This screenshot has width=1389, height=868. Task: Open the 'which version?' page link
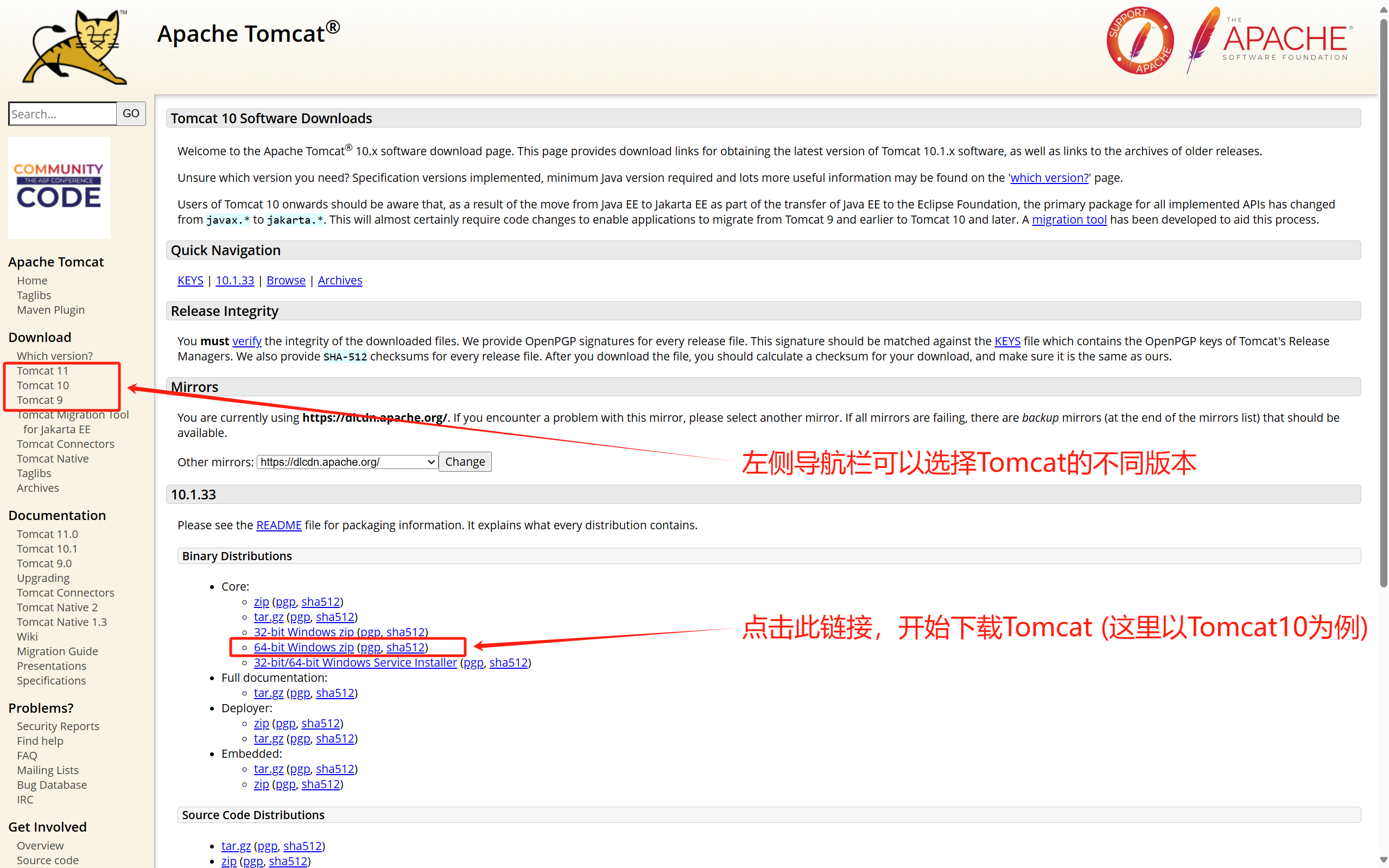coord(1049,178)
